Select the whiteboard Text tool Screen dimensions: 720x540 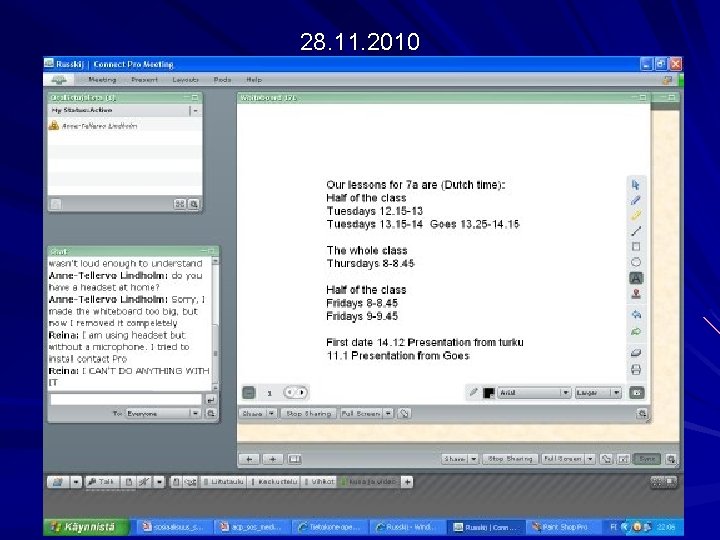tap(636, 278)
